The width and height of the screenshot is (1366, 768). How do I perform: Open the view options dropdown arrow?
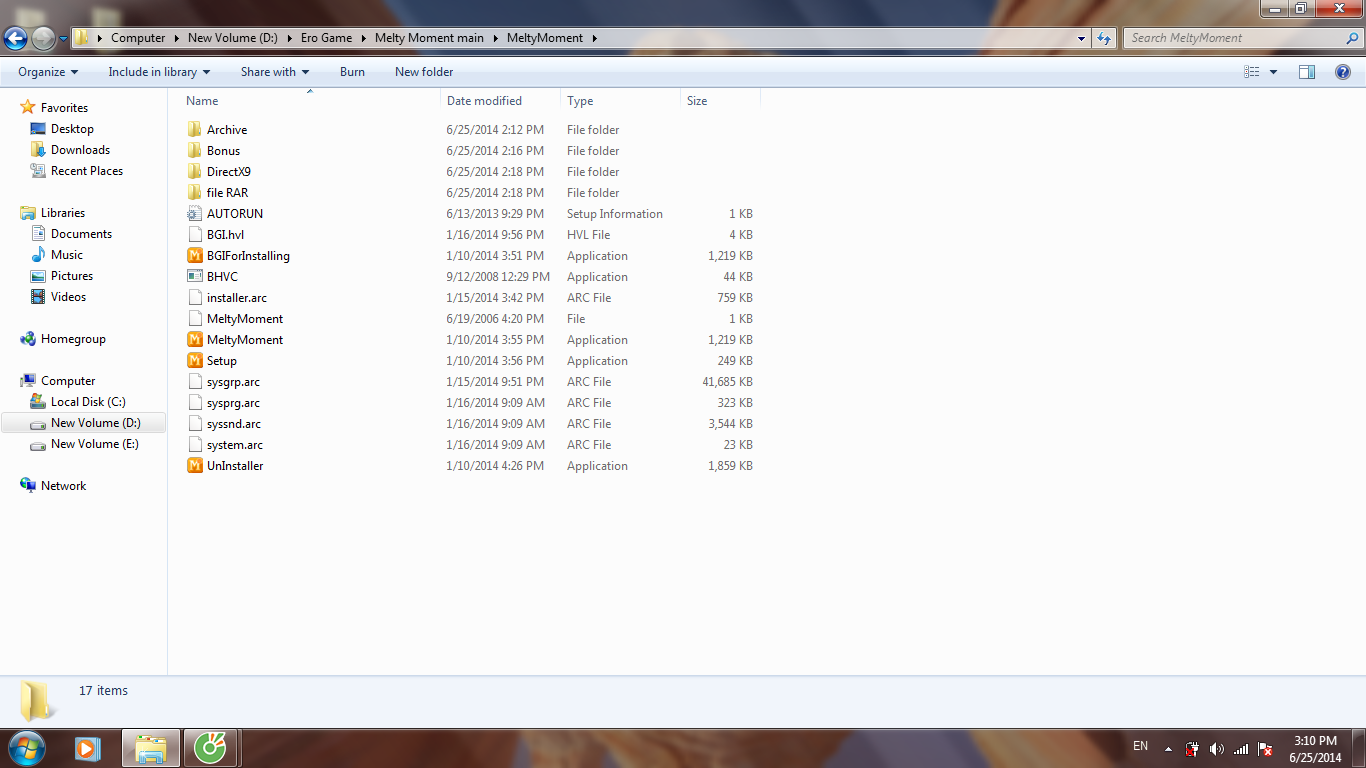coord(1273,72)
